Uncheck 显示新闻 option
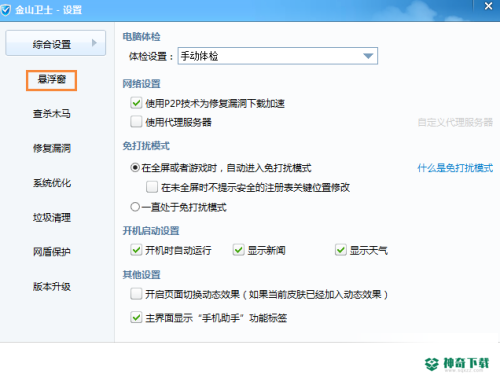The image size is (500, 382). coord(238,250)
